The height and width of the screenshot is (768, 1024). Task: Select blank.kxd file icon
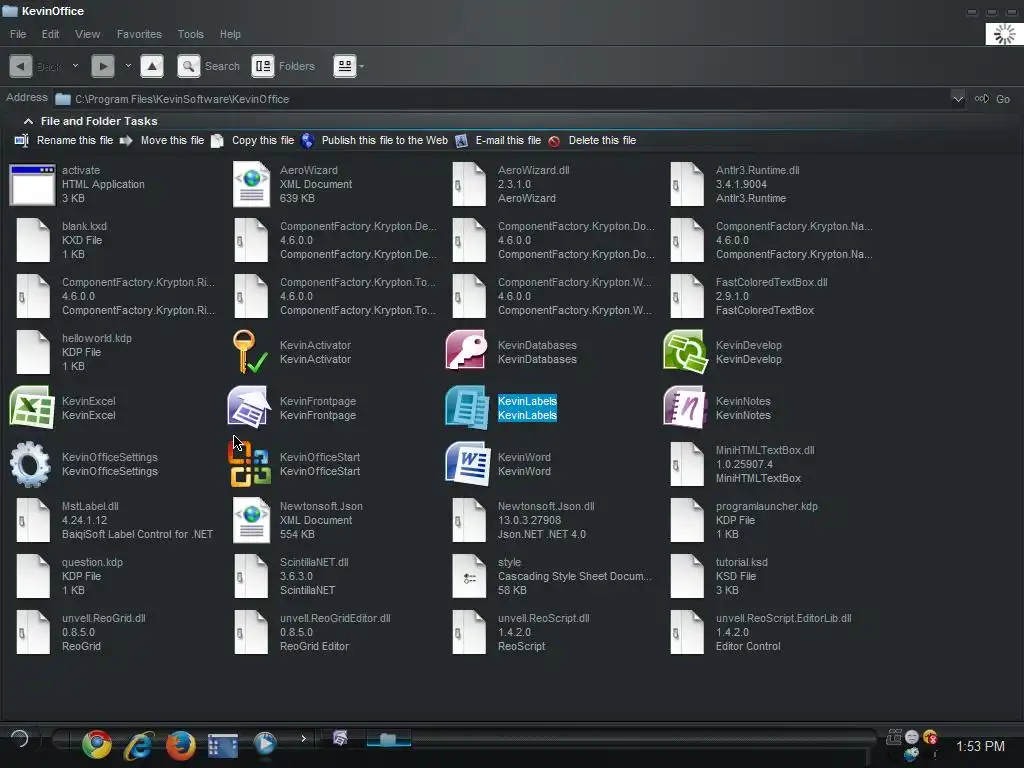(33, 240)
